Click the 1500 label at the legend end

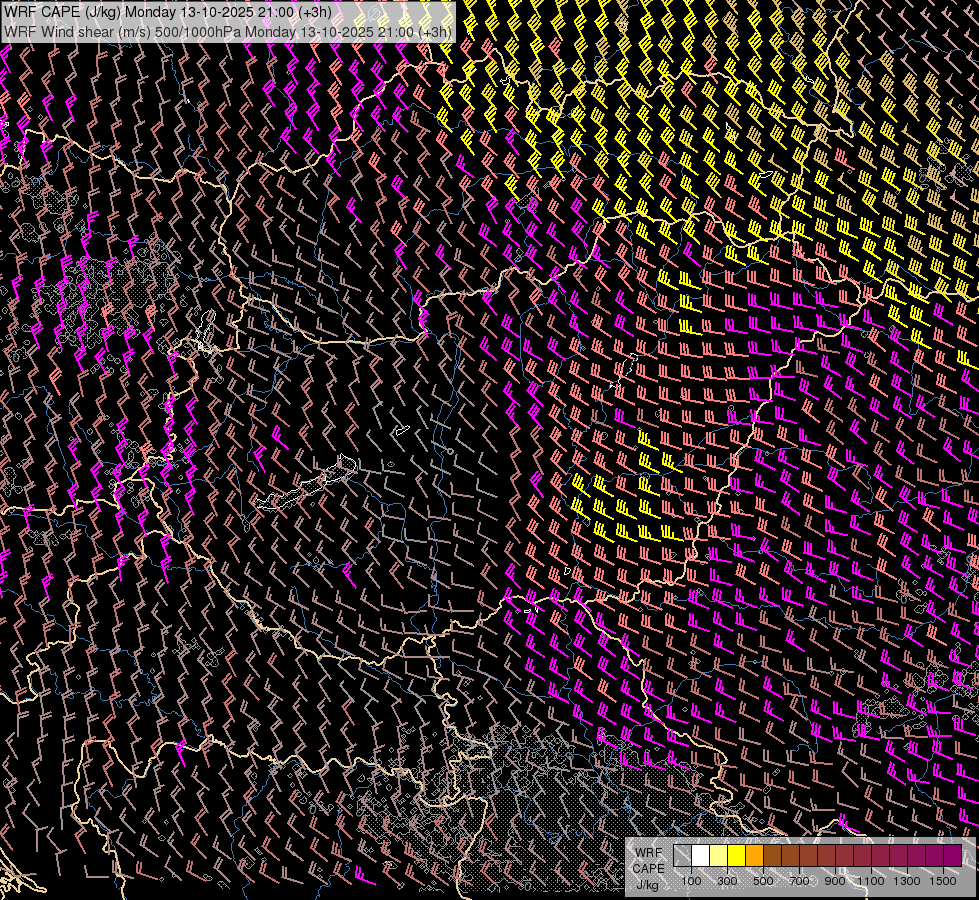click(942, 881)
